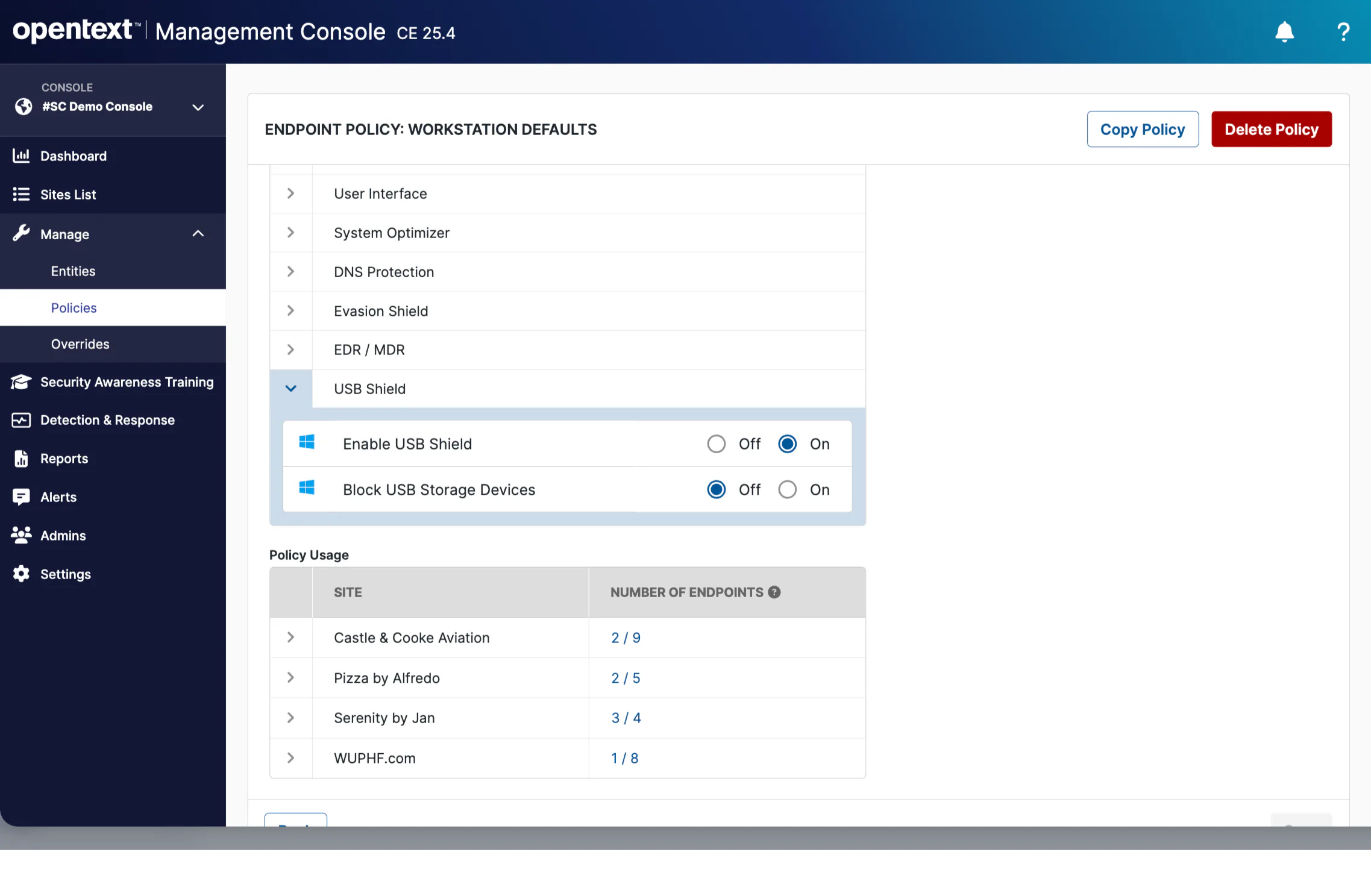
Task: Open the #SC Demo Console dropdown
Action: tap(198, 107)
